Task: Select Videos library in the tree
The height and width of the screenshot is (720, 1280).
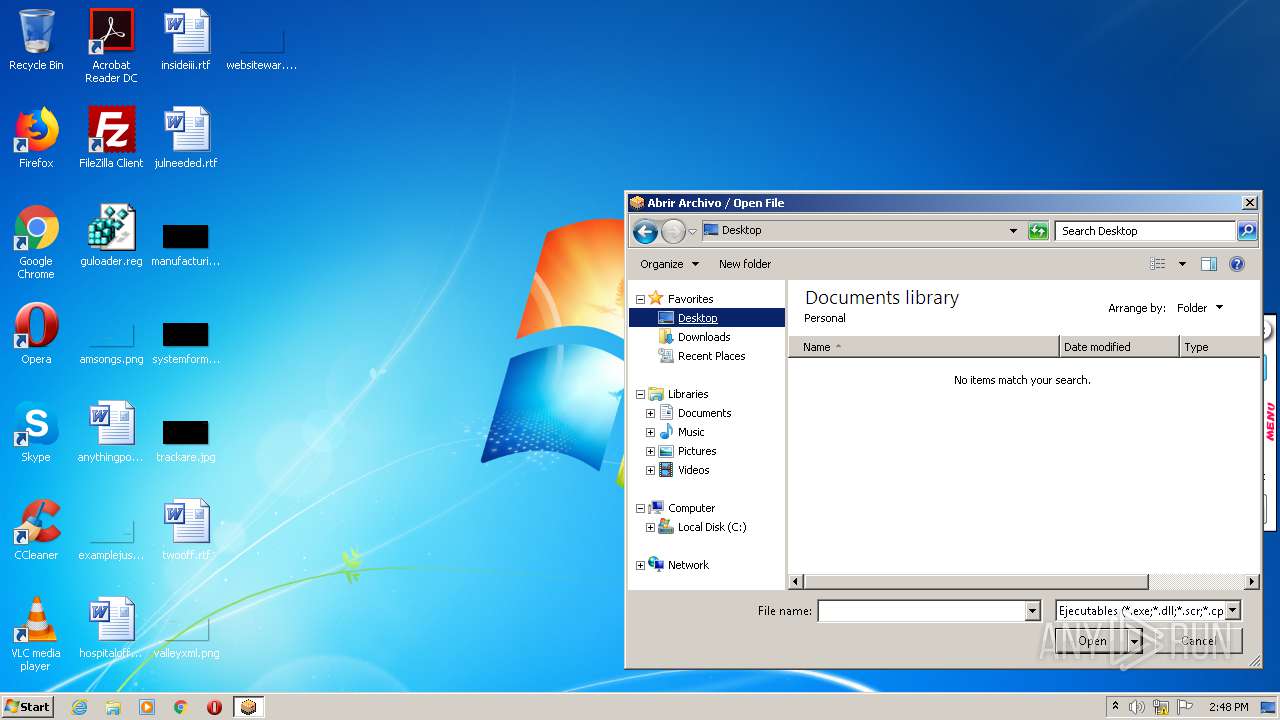Action: click(x=694, y=470)
